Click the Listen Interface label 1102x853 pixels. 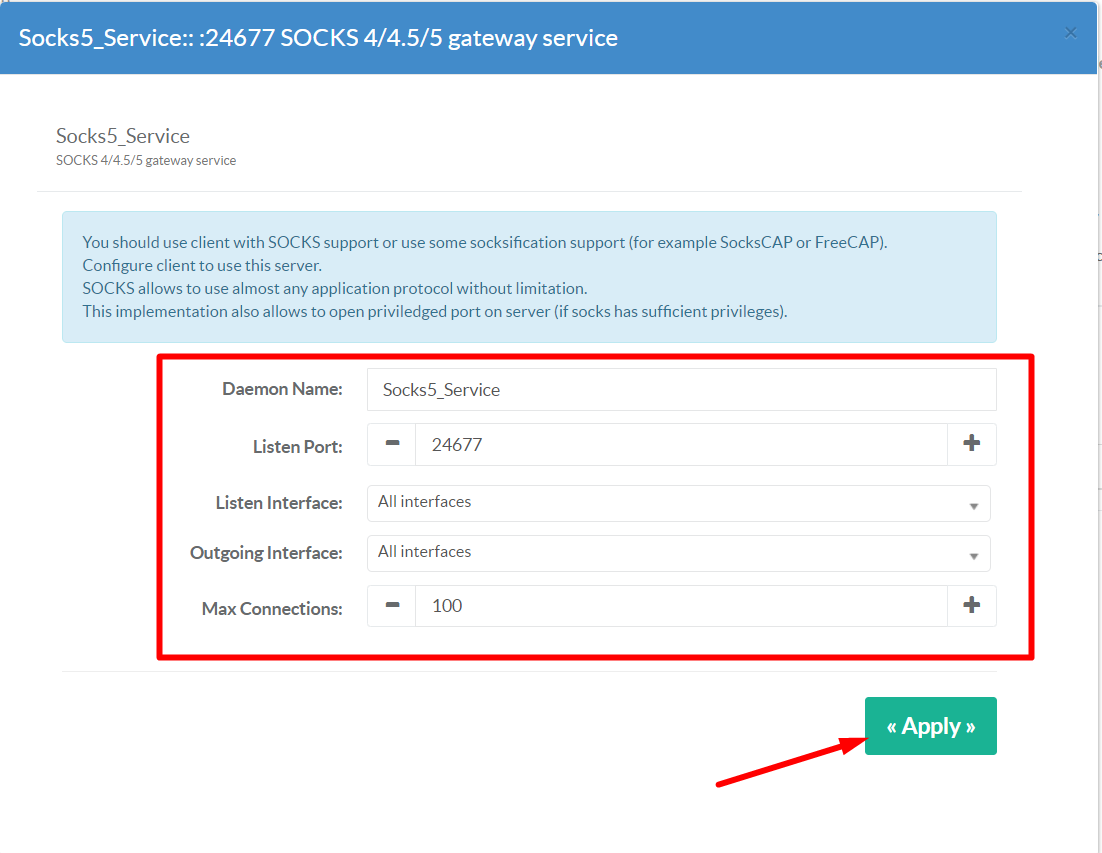click(279, 503)
